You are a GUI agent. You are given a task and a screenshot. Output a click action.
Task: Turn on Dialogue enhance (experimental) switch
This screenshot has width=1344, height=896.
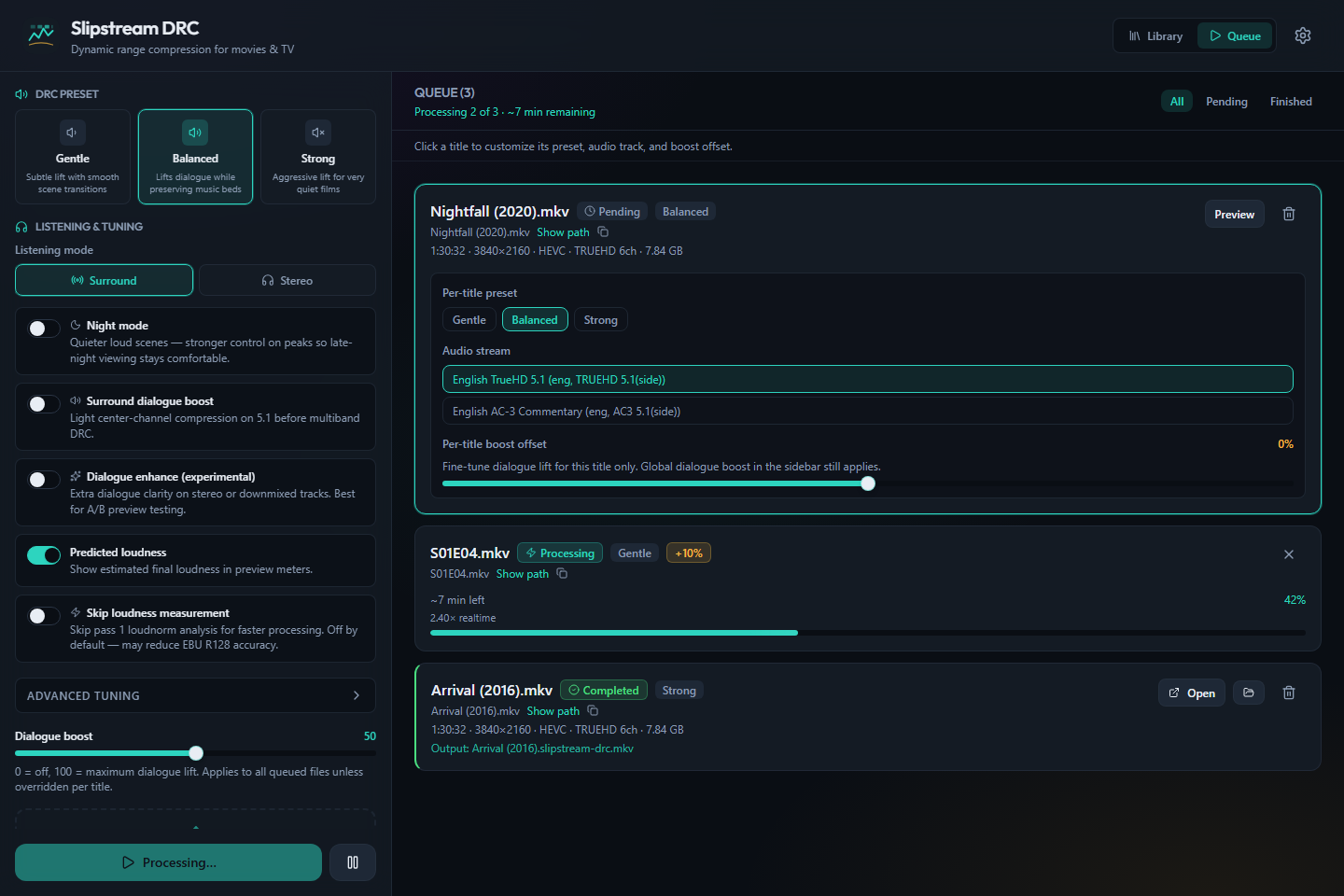coord(44,480)
